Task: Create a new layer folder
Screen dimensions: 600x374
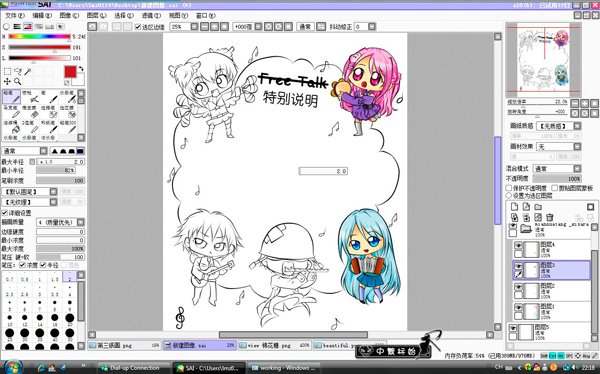Action: (538, 207)
